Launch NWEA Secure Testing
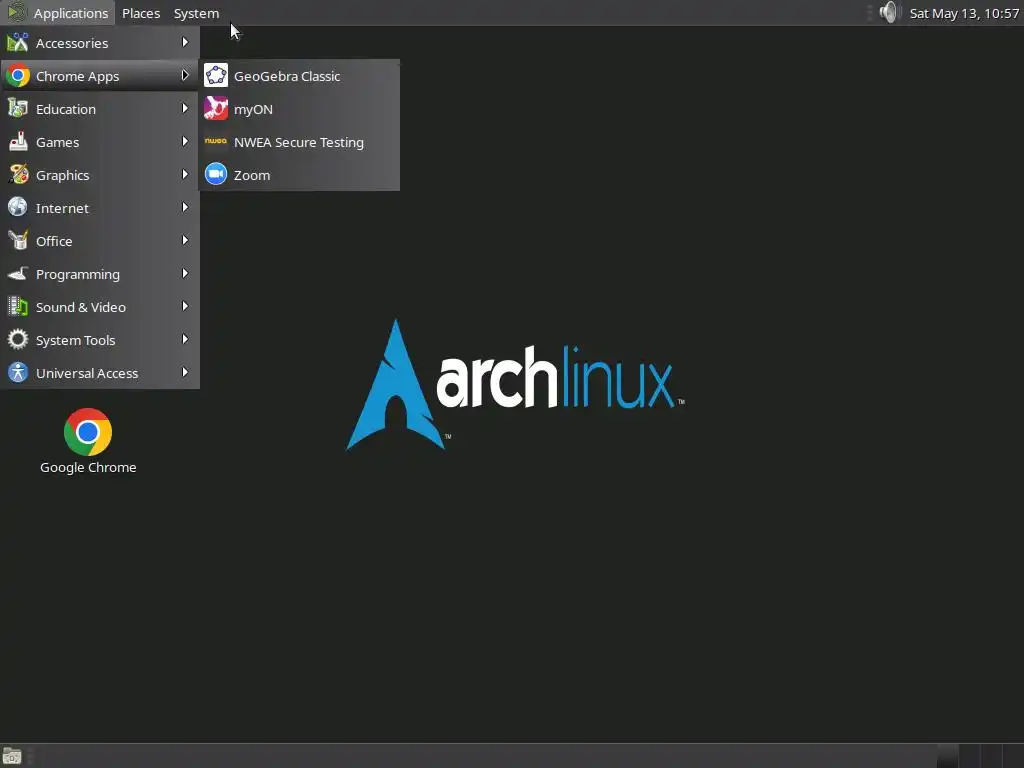 click(299, 142)
